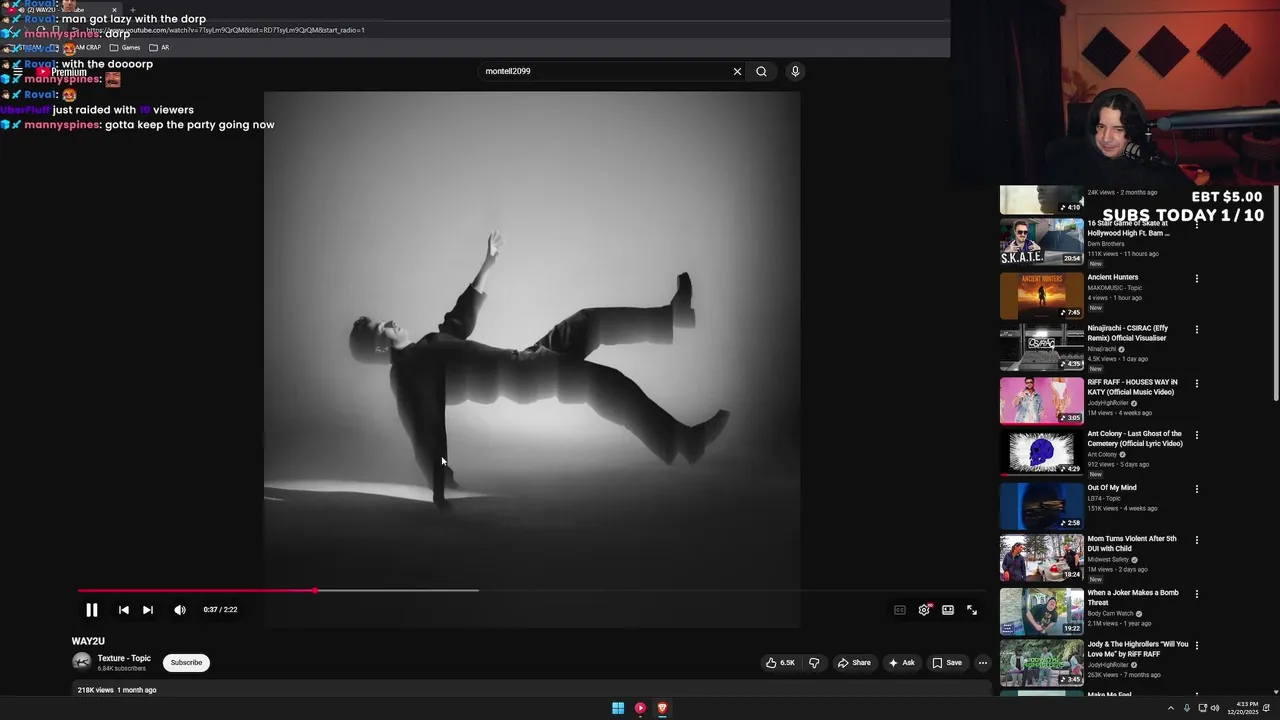
Task: Dislike the WAY2U video
Action: click(814, 662)
